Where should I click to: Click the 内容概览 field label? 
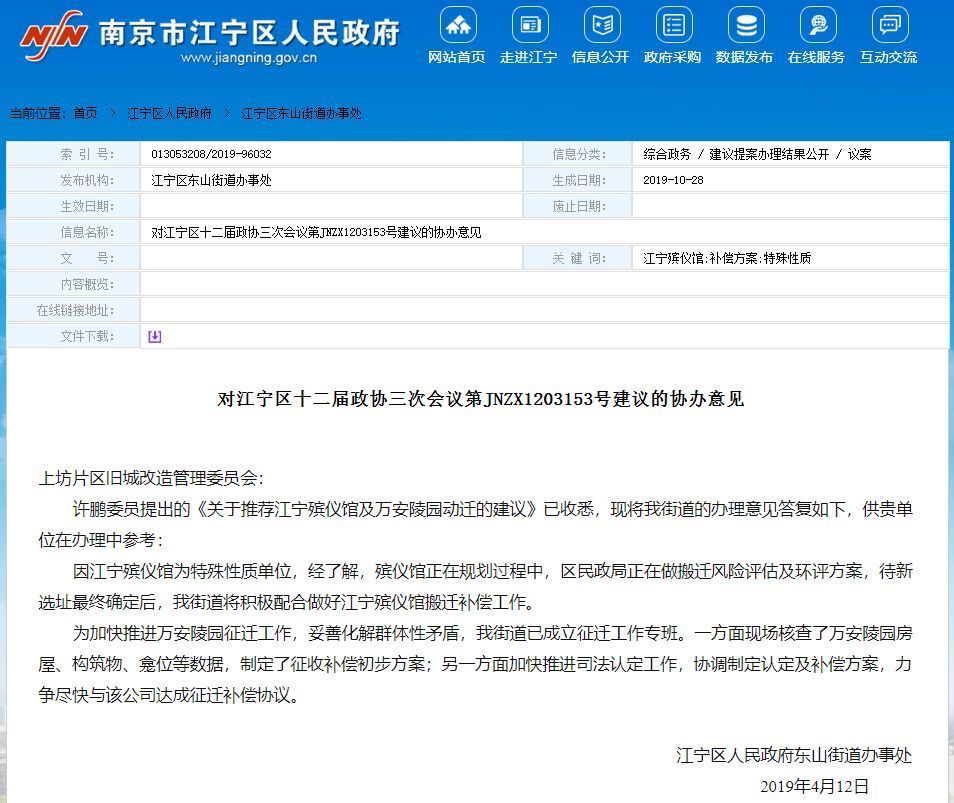87,285
